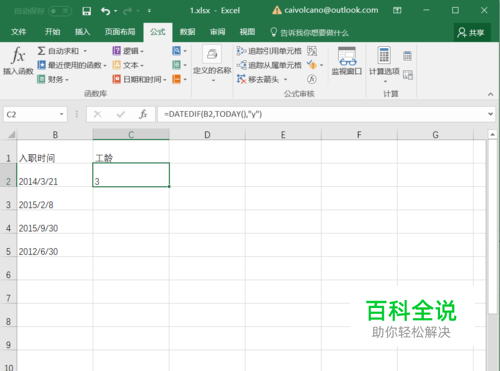
Task: Open the Financial 财务 functions menu
Action: click(53, 79)
